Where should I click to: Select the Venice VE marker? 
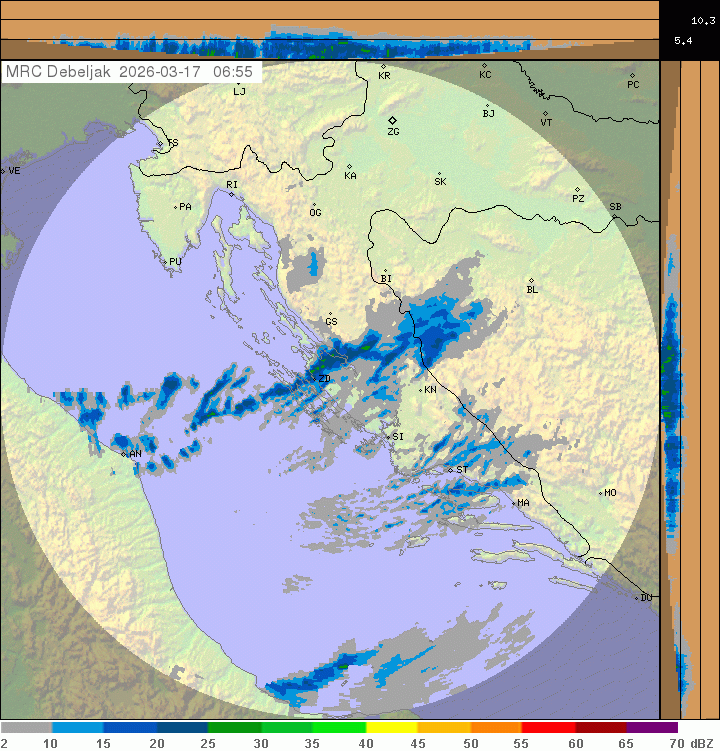[3, 171]
